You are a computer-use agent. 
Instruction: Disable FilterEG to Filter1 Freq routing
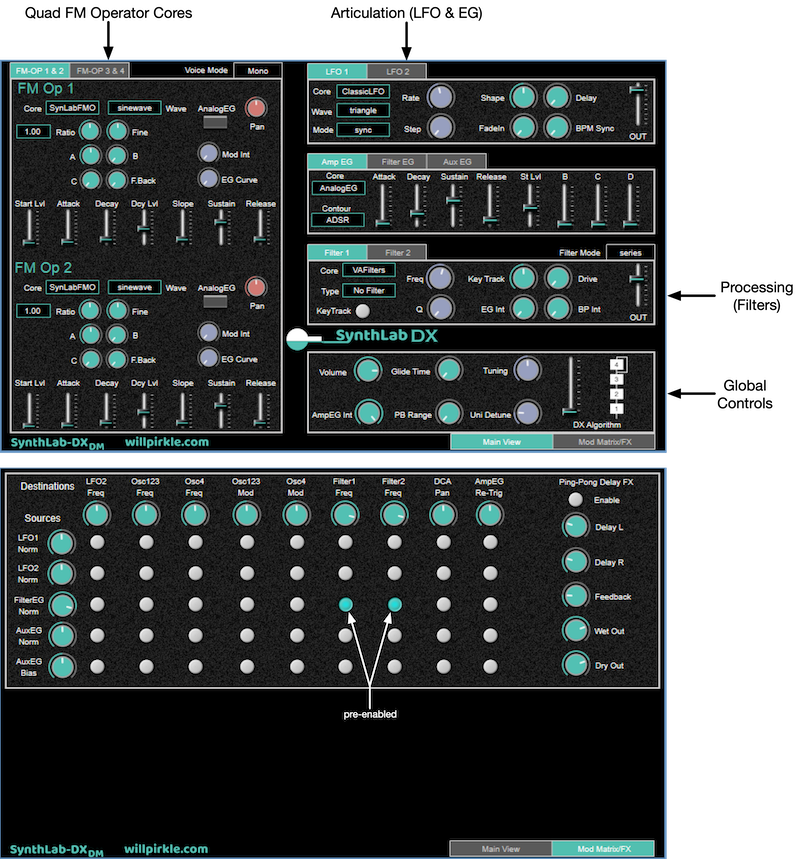345,604
